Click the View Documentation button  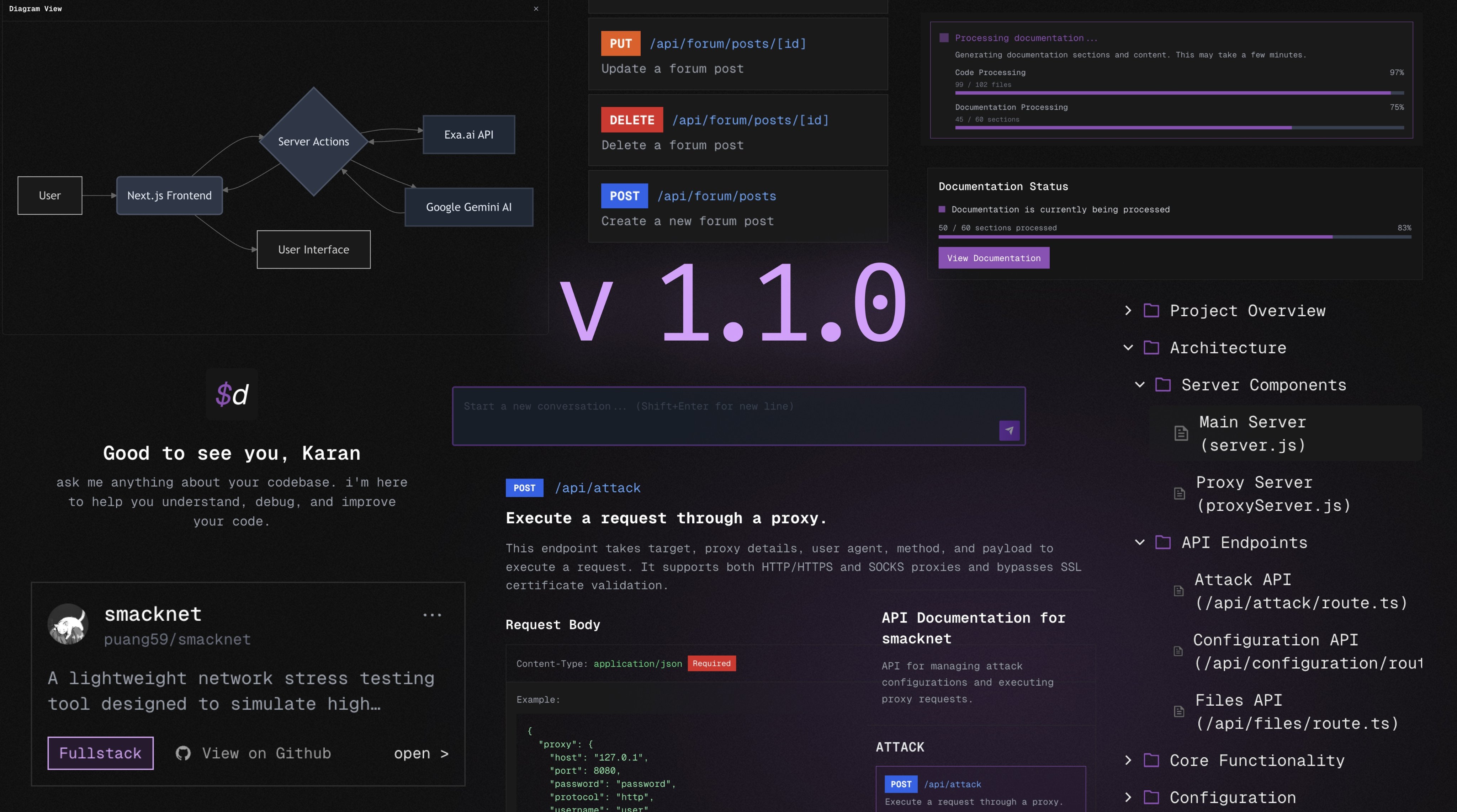[994, 258]
